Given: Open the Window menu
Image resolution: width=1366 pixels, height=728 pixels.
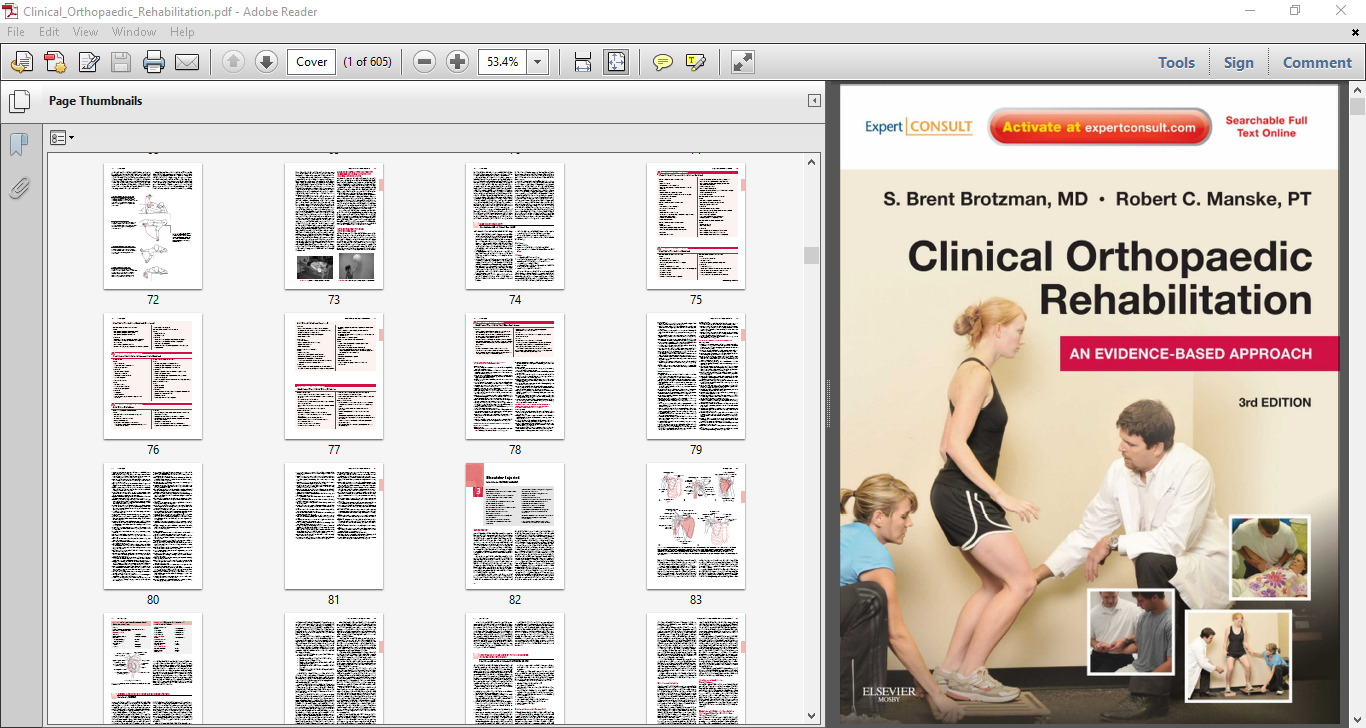Looking at the screenshot, I should click(134, 32).
